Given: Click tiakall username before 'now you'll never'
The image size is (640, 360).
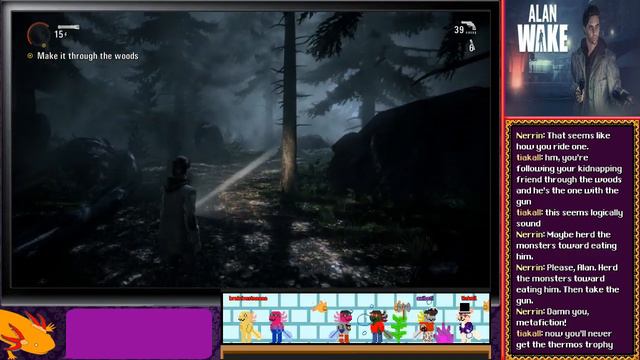Looking at the screenshot, I should [x=529, y=334].
